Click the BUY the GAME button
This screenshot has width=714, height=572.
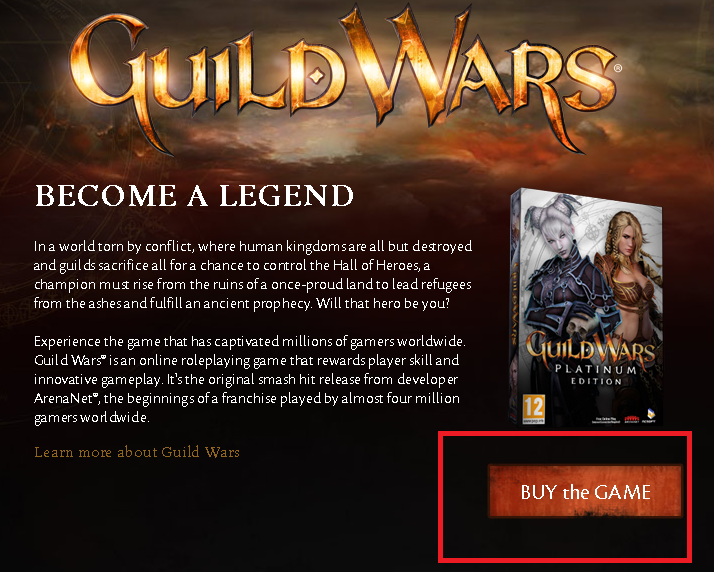coord(586,492)
